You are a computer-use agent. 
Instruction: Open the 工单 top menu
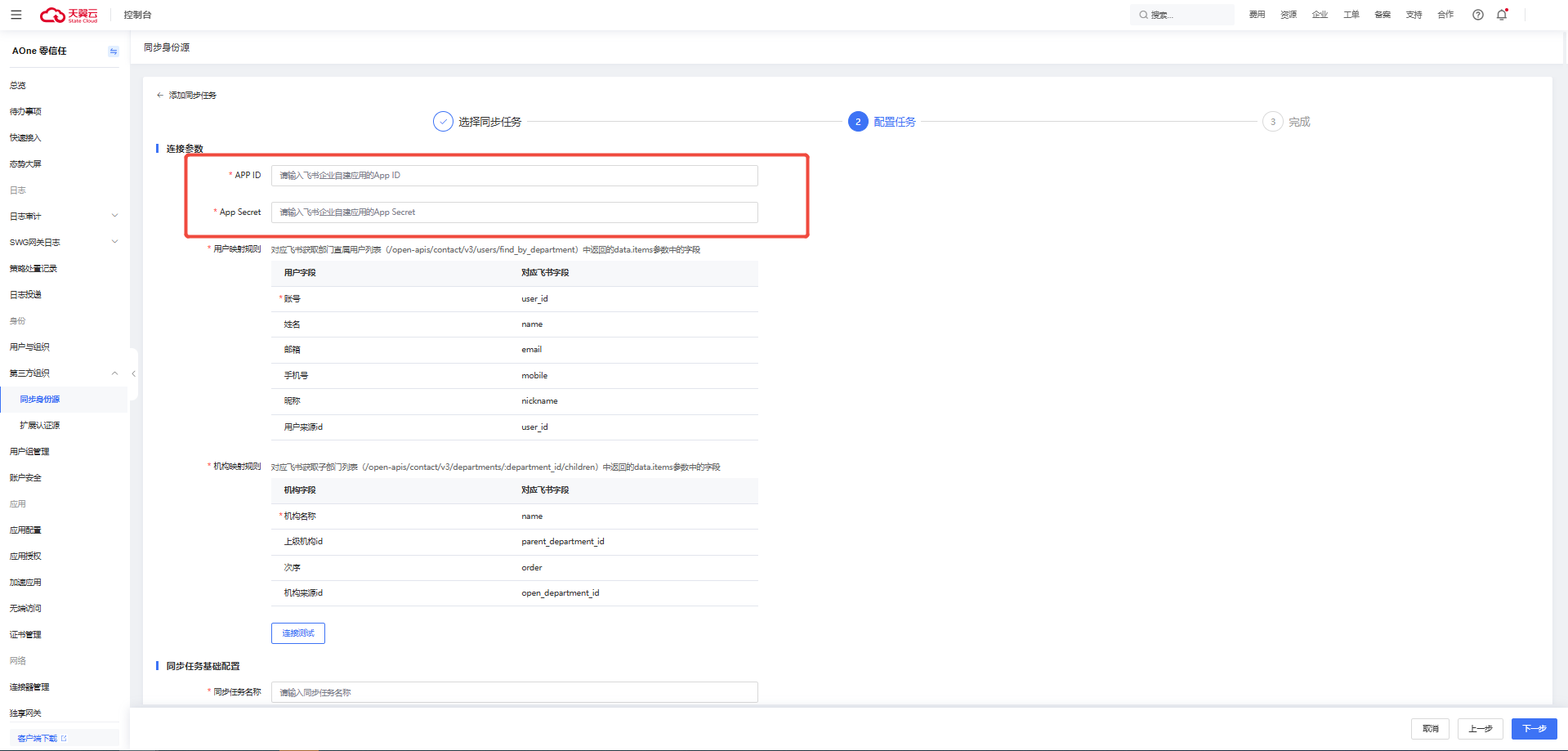pyautogui.click(x=1351, y=15)
